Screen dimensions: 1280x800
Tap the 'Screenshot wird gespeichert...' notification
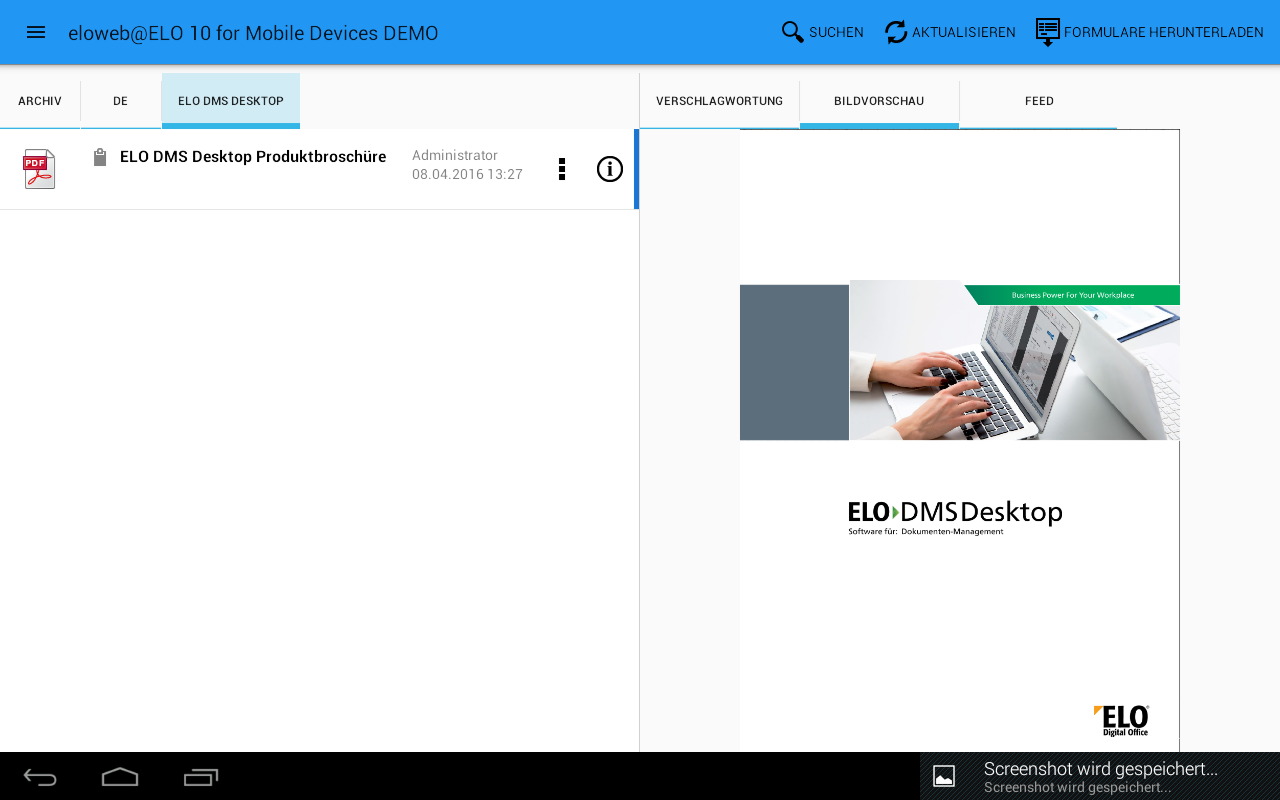click(1100, 776)
